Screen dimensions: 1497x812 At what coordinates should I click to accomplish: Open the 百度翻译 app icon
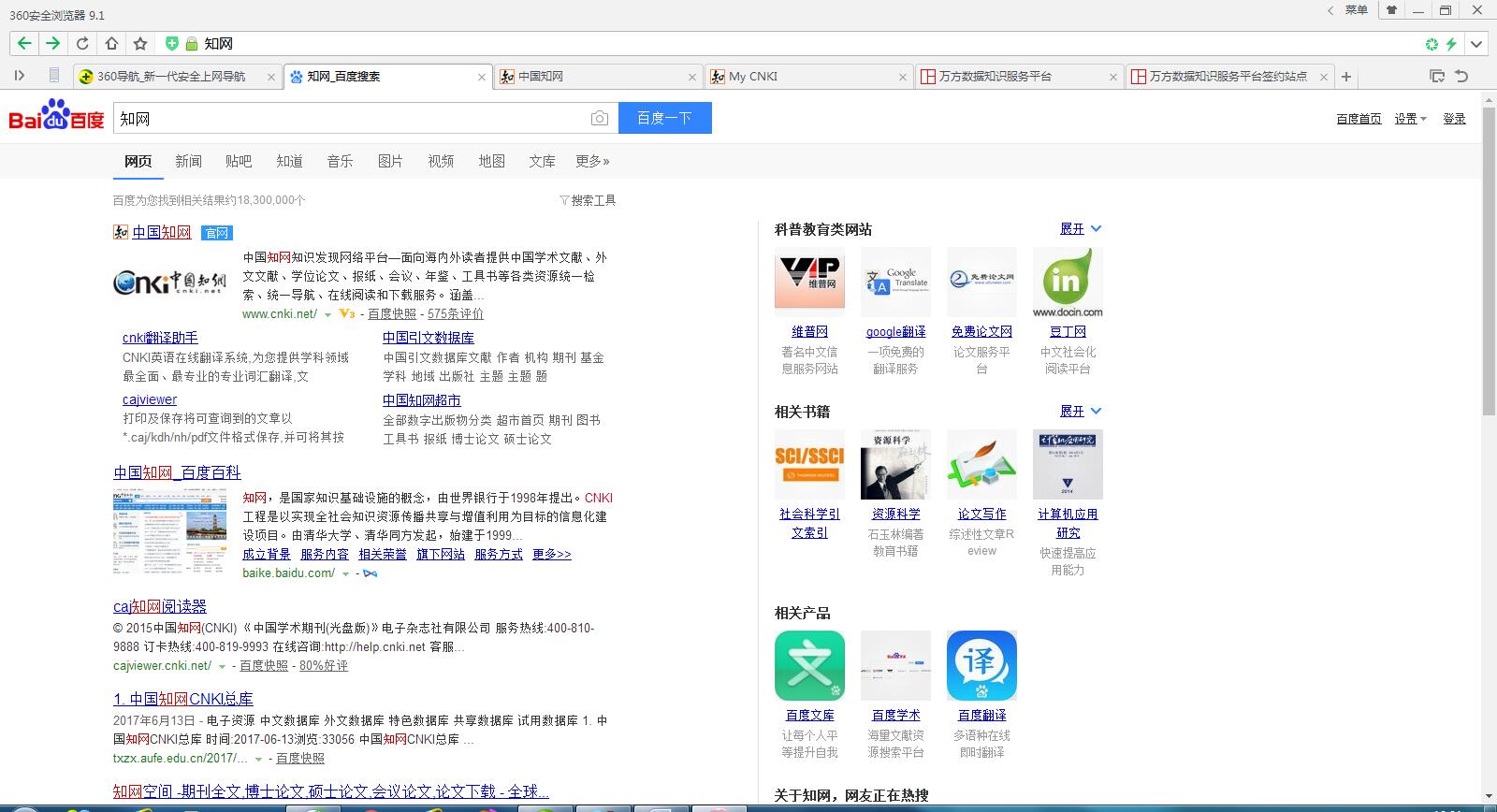coord(981,665)
